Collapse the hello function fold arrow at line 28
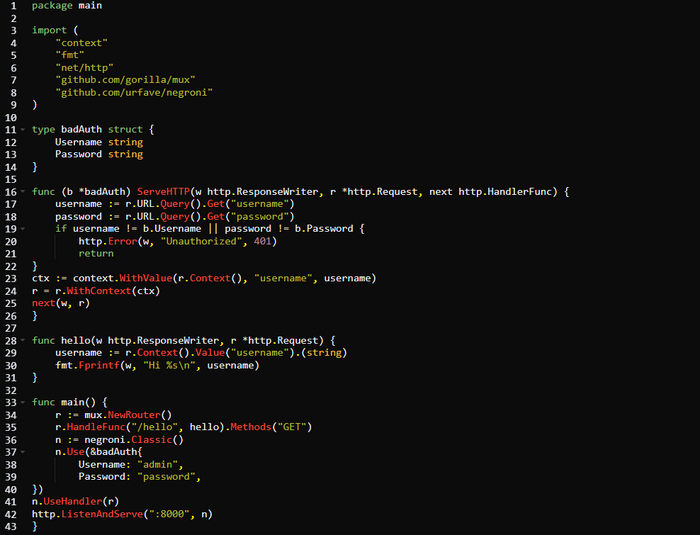Image resolution: width=700 pixels, height=535 pixels. point(23,341)
